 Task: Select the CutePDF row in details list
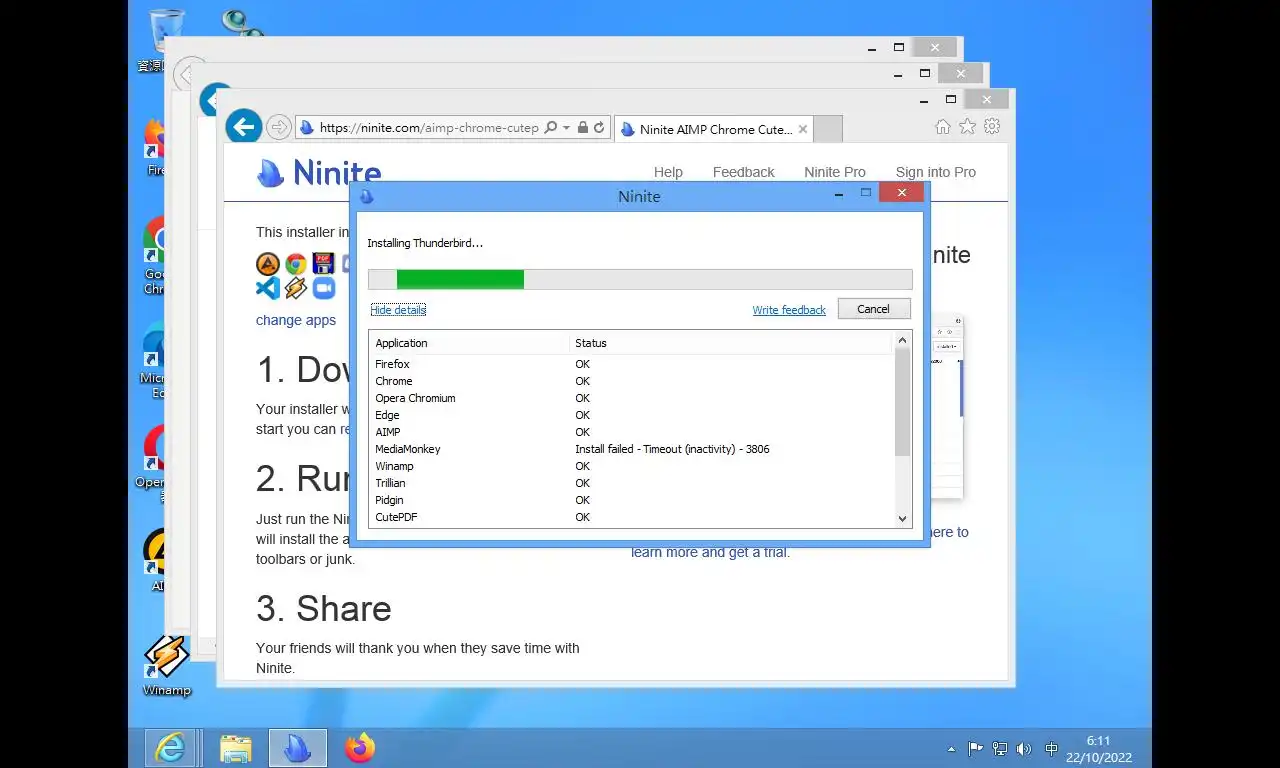tap(632, 517)
